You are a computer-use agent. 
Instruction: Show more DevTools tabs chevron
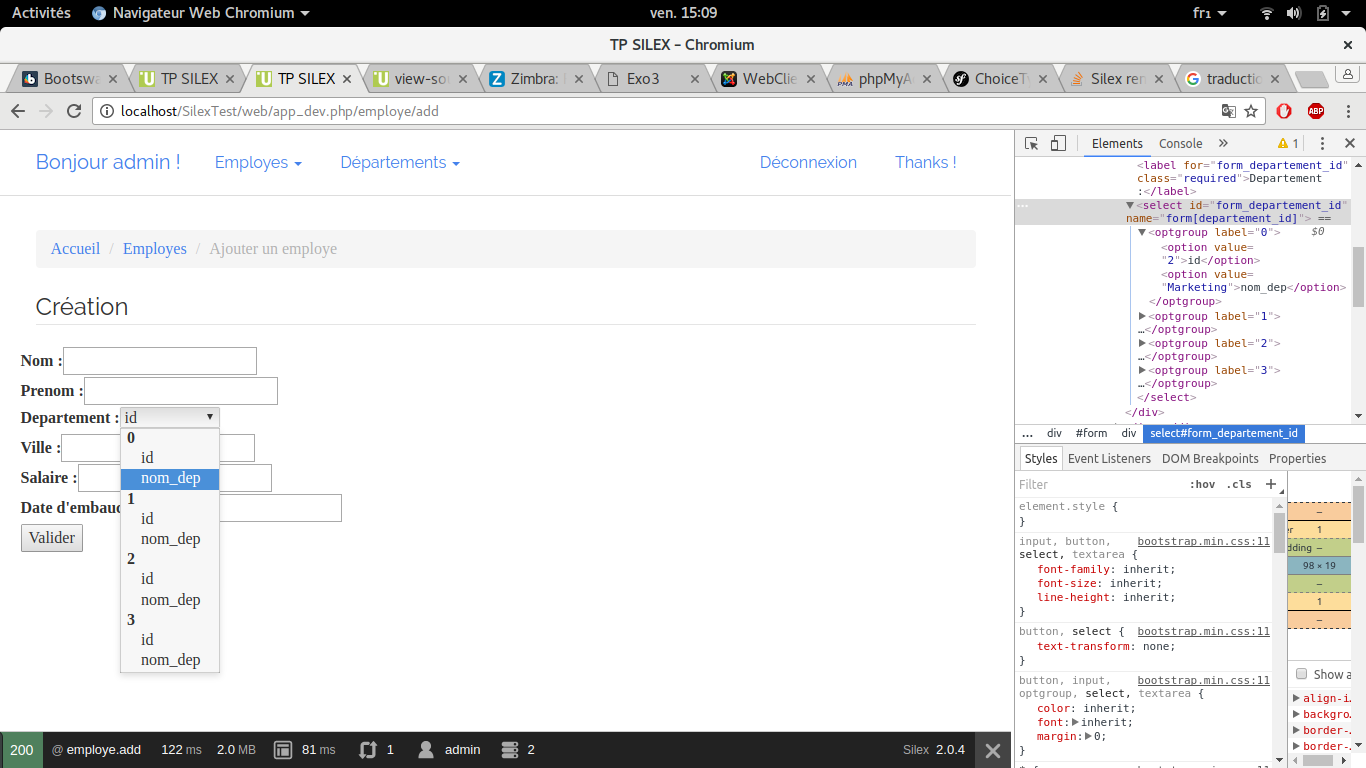point(1223,143)
